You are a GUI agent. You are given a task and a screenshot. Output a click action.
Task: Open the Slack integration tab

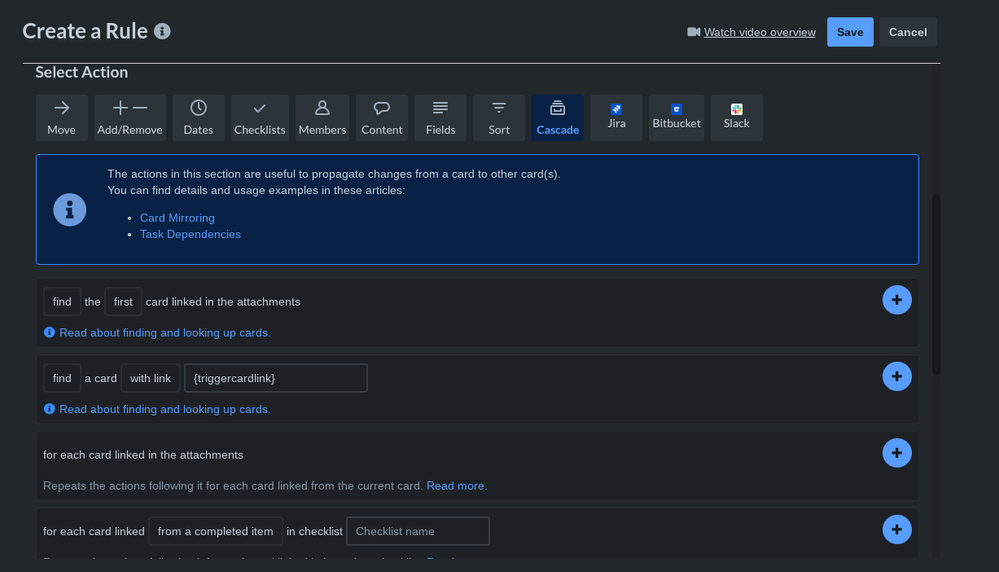(x=737, y=118)
